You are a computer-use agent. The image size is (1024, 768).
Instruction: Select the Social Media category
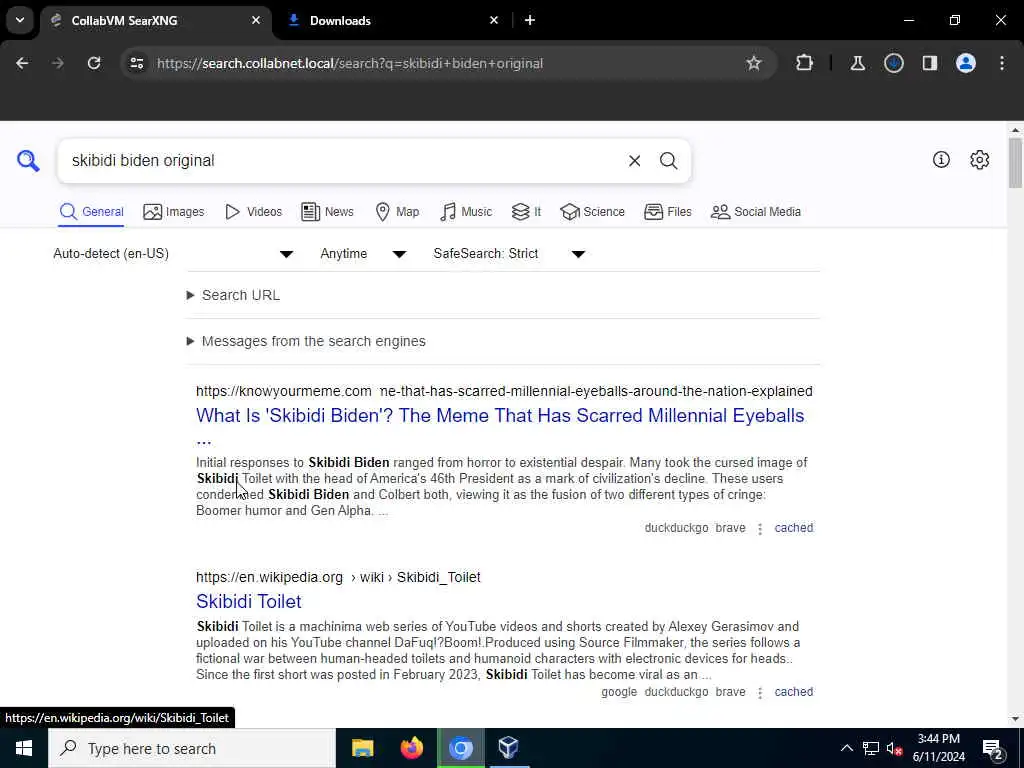tap(756, 212)
